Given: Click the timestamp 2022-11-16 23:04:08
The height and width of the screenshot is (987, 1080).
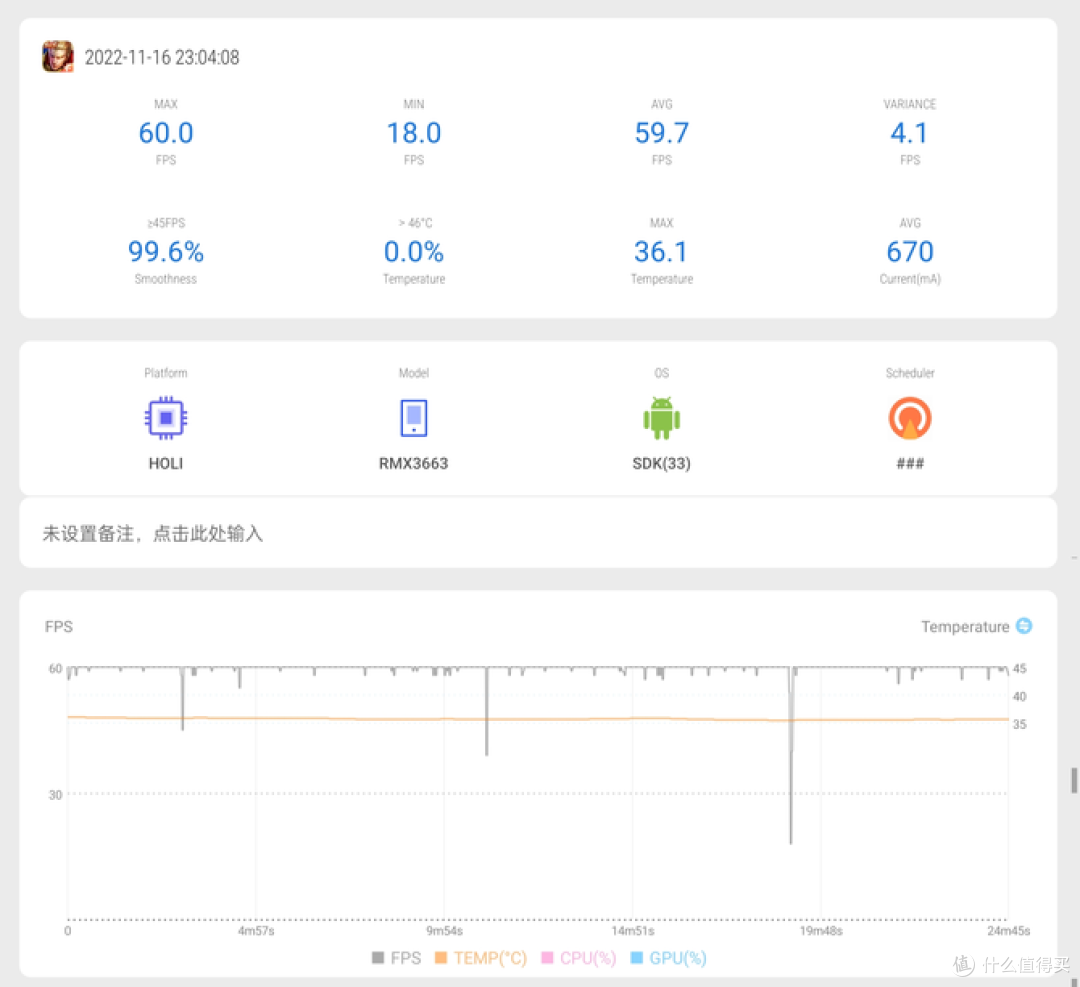Looking at the screenshot, I should pyautogui.click(x=162, y=57).
